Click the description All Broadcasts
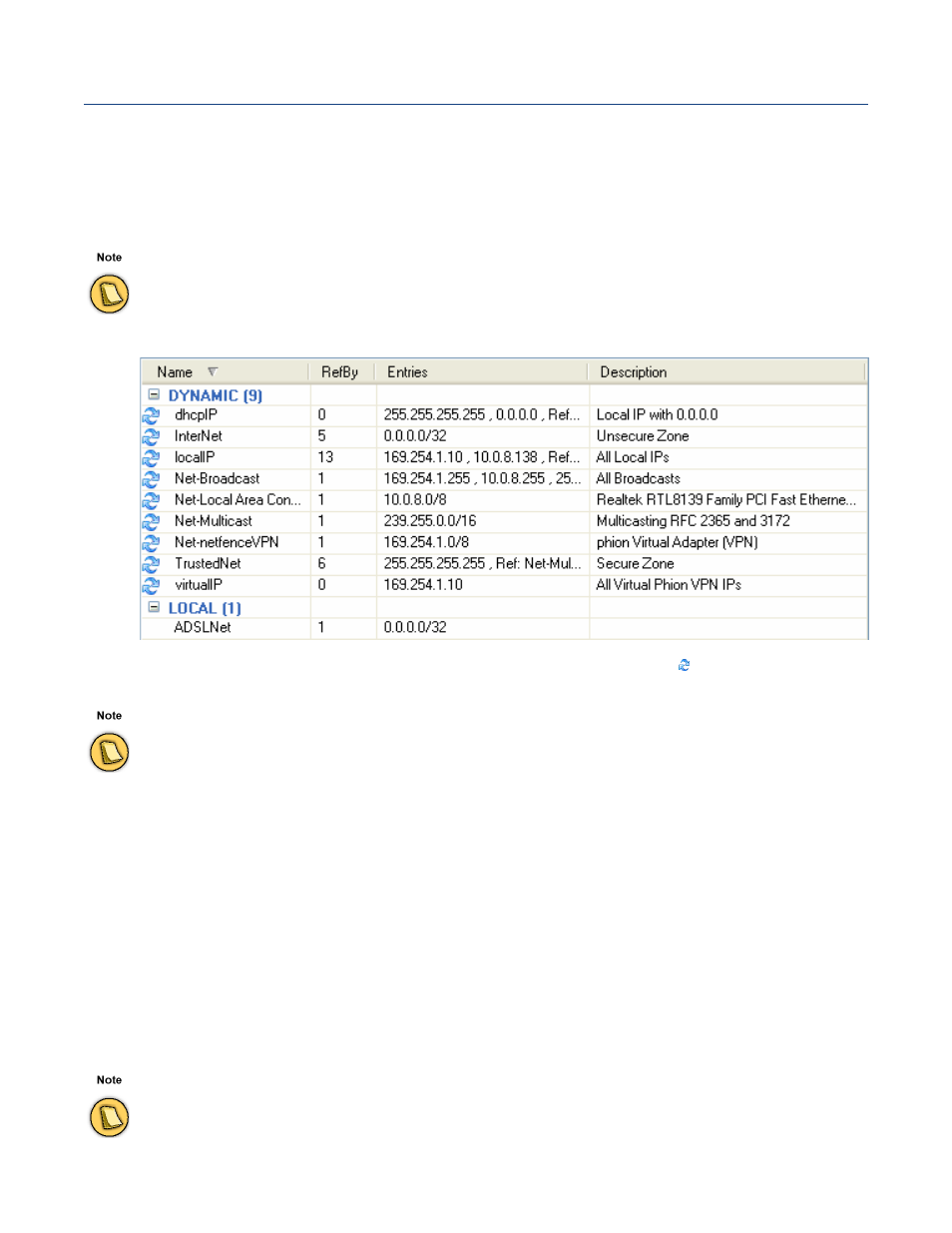The width and height of the screenshot is (952, 1233). coord(639,479)
